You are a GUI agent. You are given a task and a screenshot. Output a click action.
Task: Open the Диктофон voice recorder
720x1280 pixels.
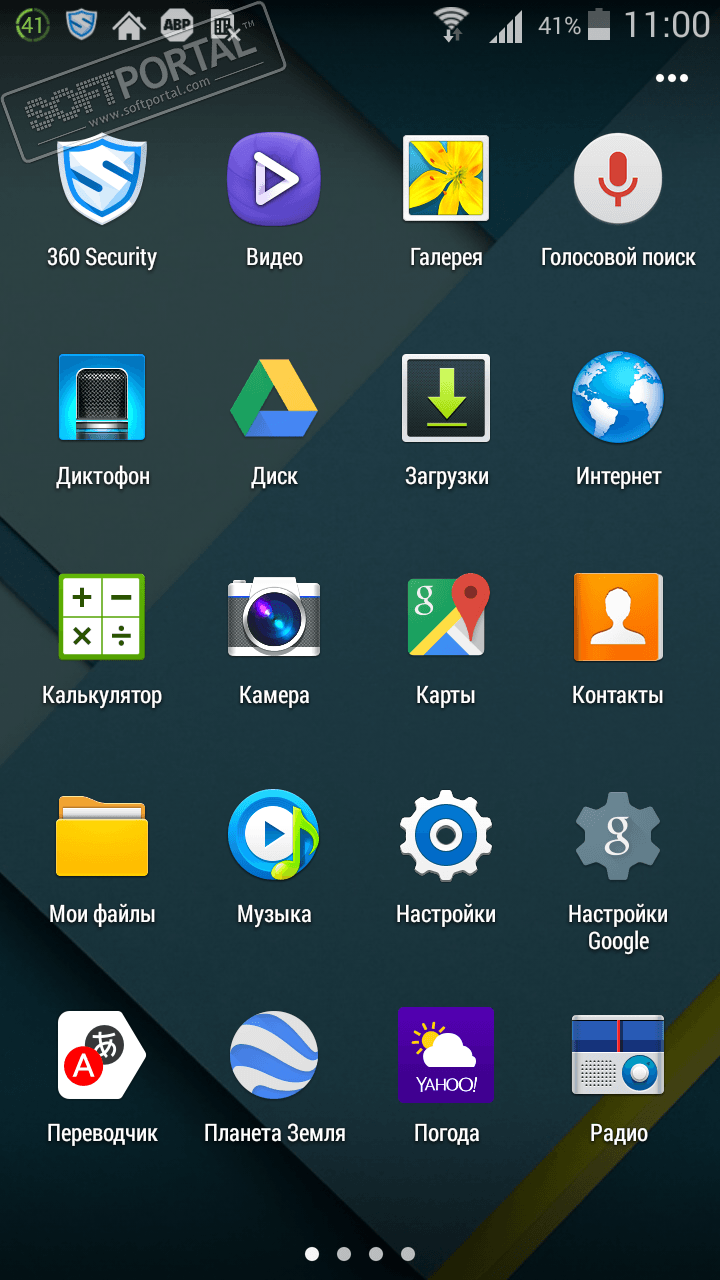(x=102, y=397)
